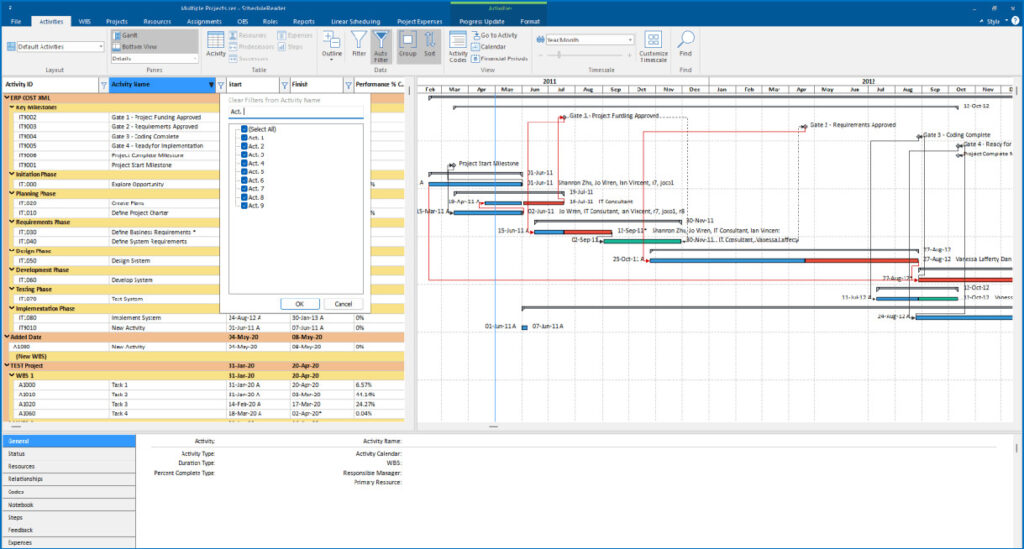The height and width of the screenshot is (549, 1024).
Task: Select the Gate 1 - Project Funding Approved row
Action: [x=204, y=118]
